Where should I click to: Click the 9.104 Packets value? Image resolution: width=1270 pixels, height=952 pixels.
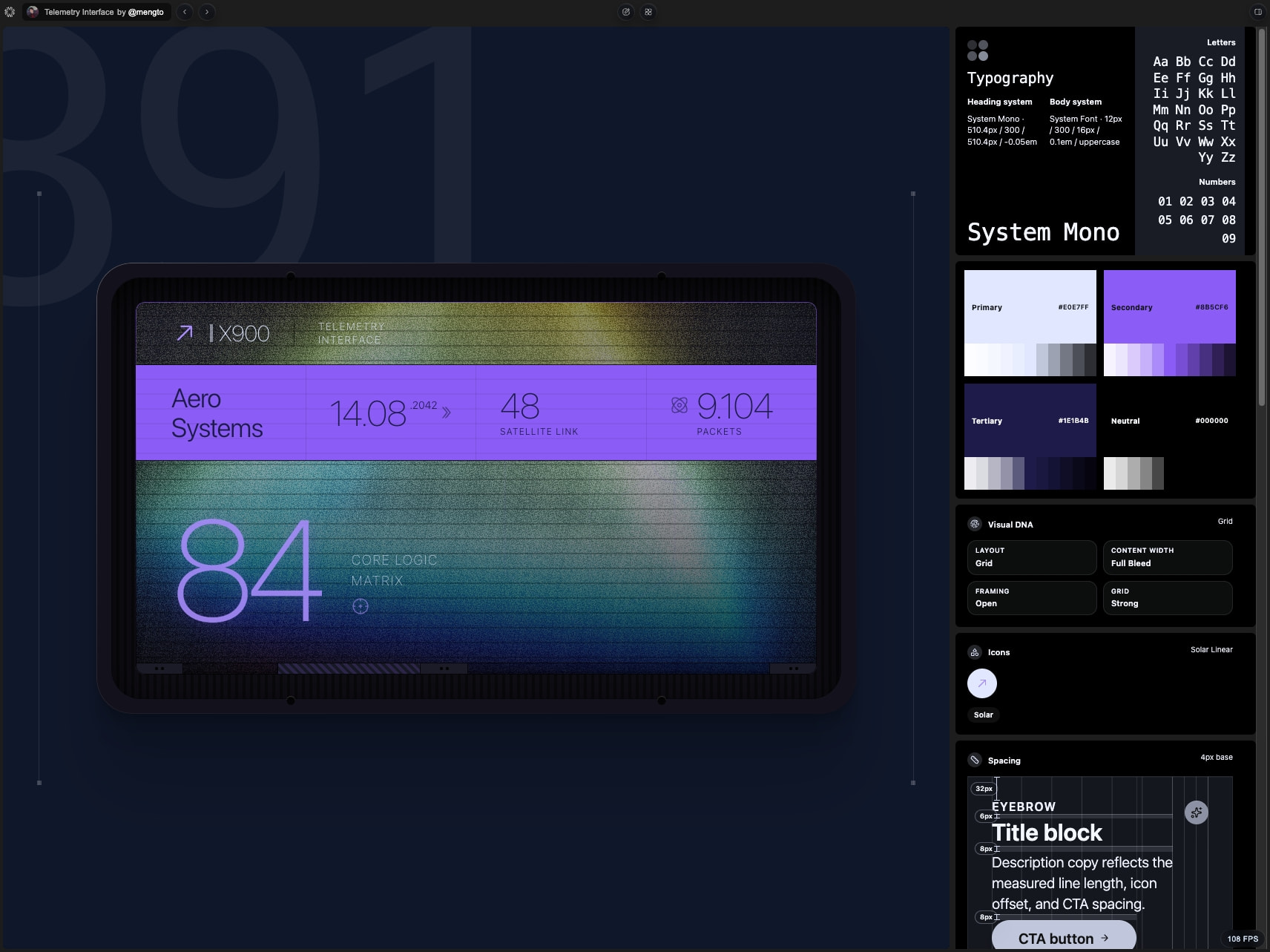tap(734, 406)
